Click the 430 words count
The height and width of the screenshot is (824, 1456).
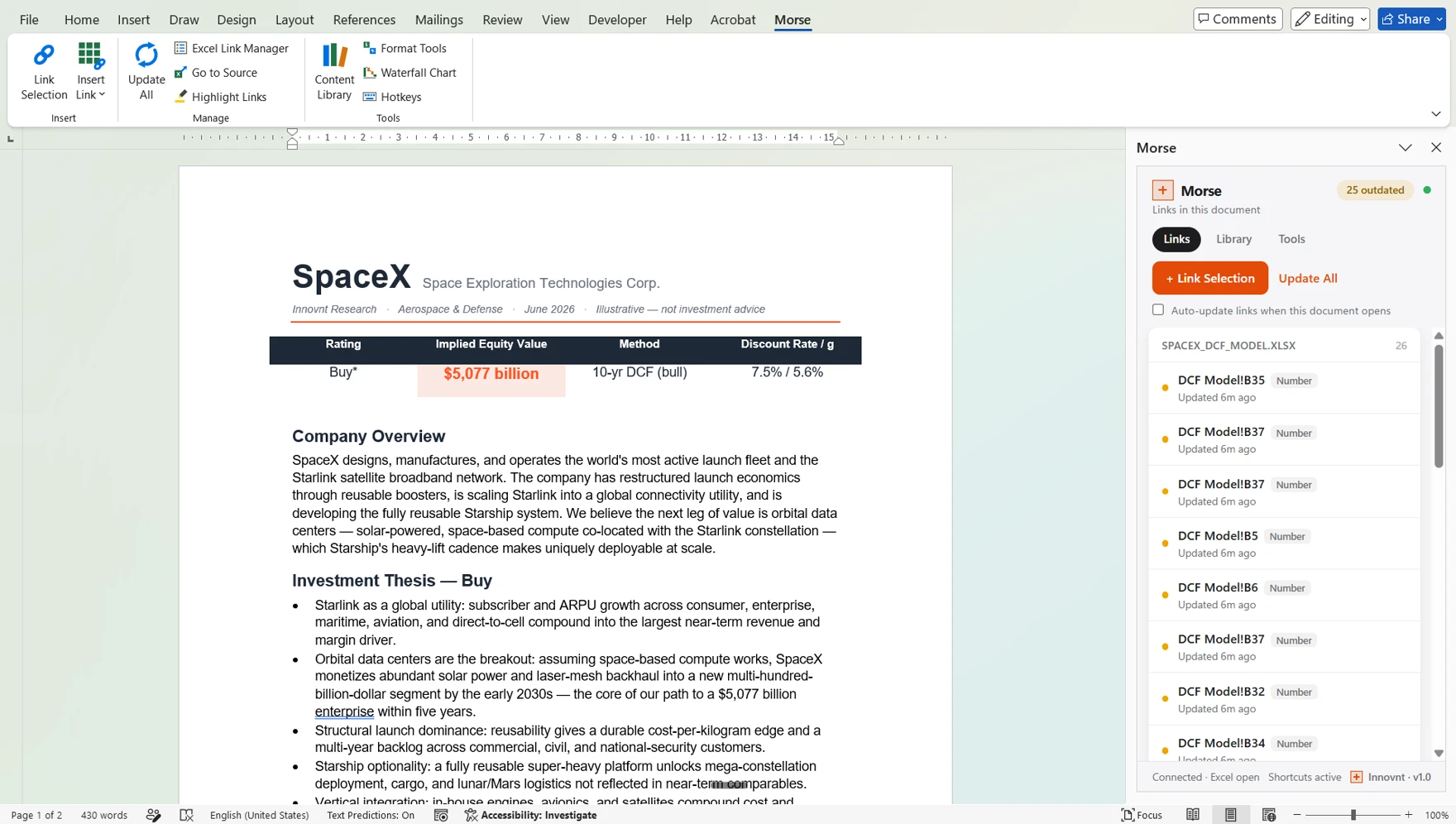click(x=104, y=815)
